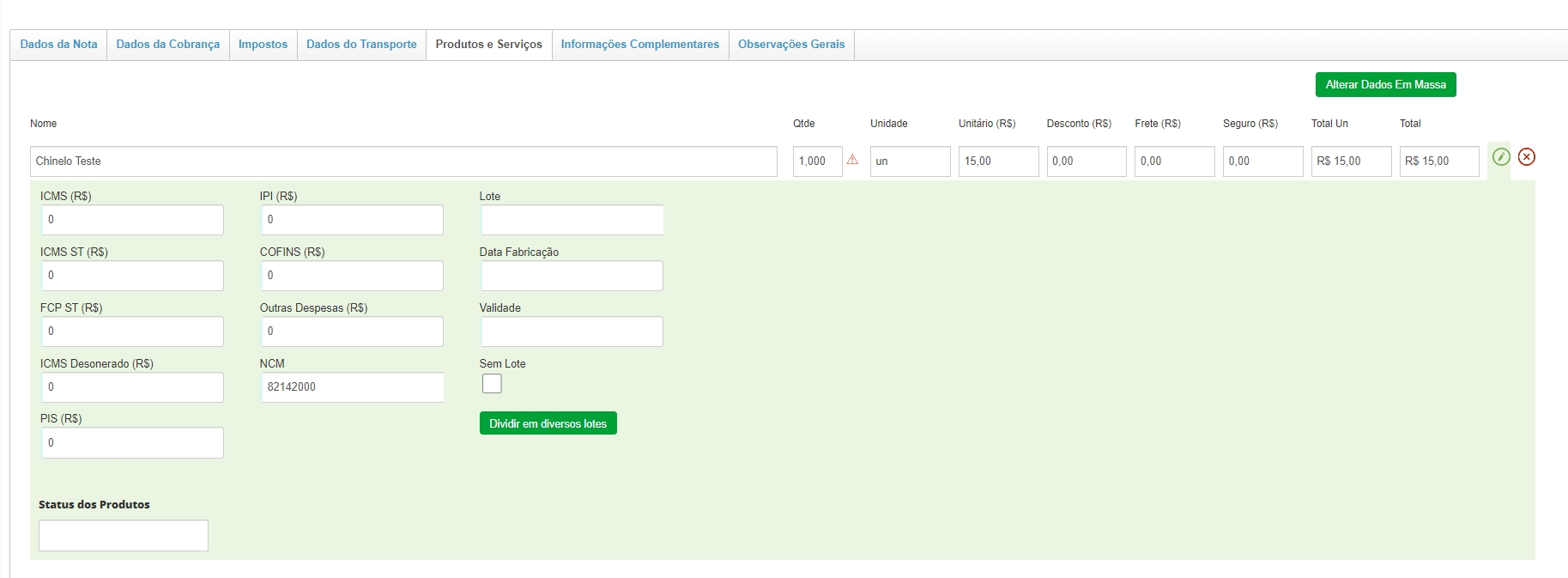Click the Validade date field
This screenshot has height=578, width=1568.
pyautogui.click(x=572, y=332)
